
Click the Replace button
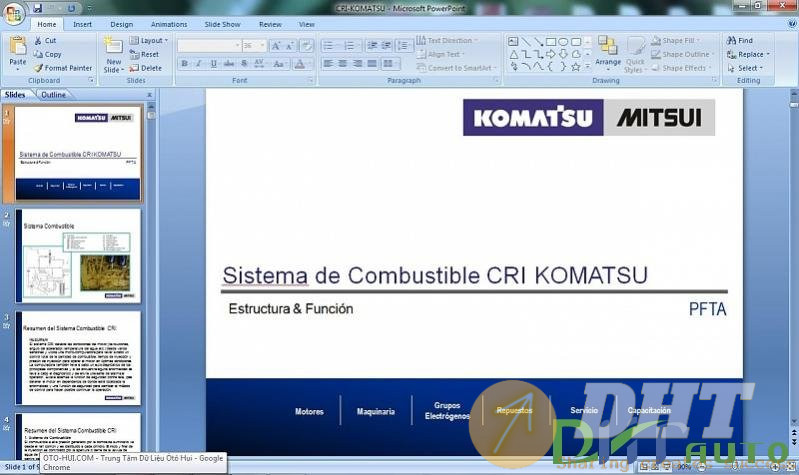coord(748,54)
